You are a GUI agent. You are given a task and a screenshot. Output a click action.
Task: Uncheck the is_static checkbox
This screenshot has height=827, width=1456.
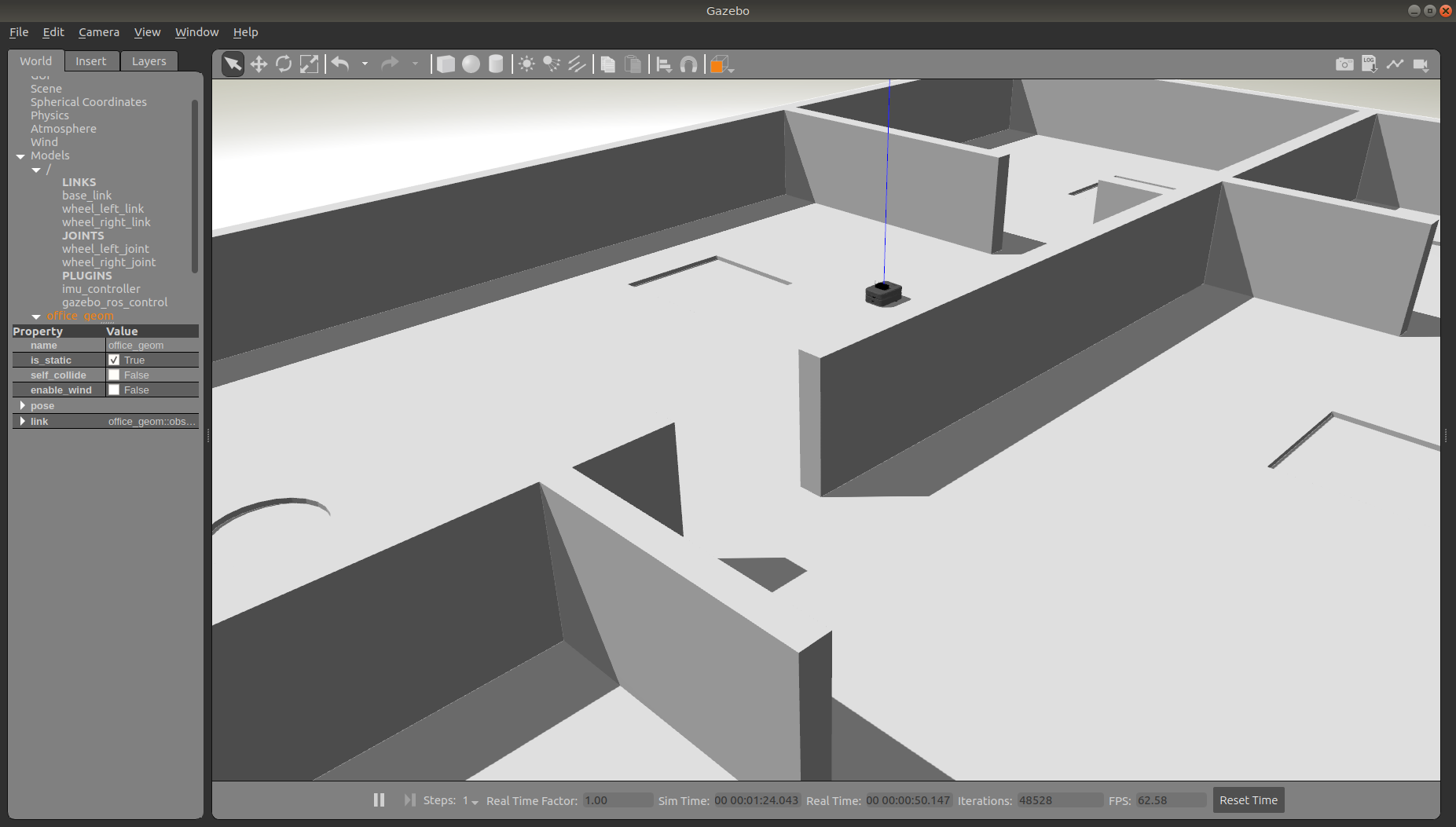point(114,360)
